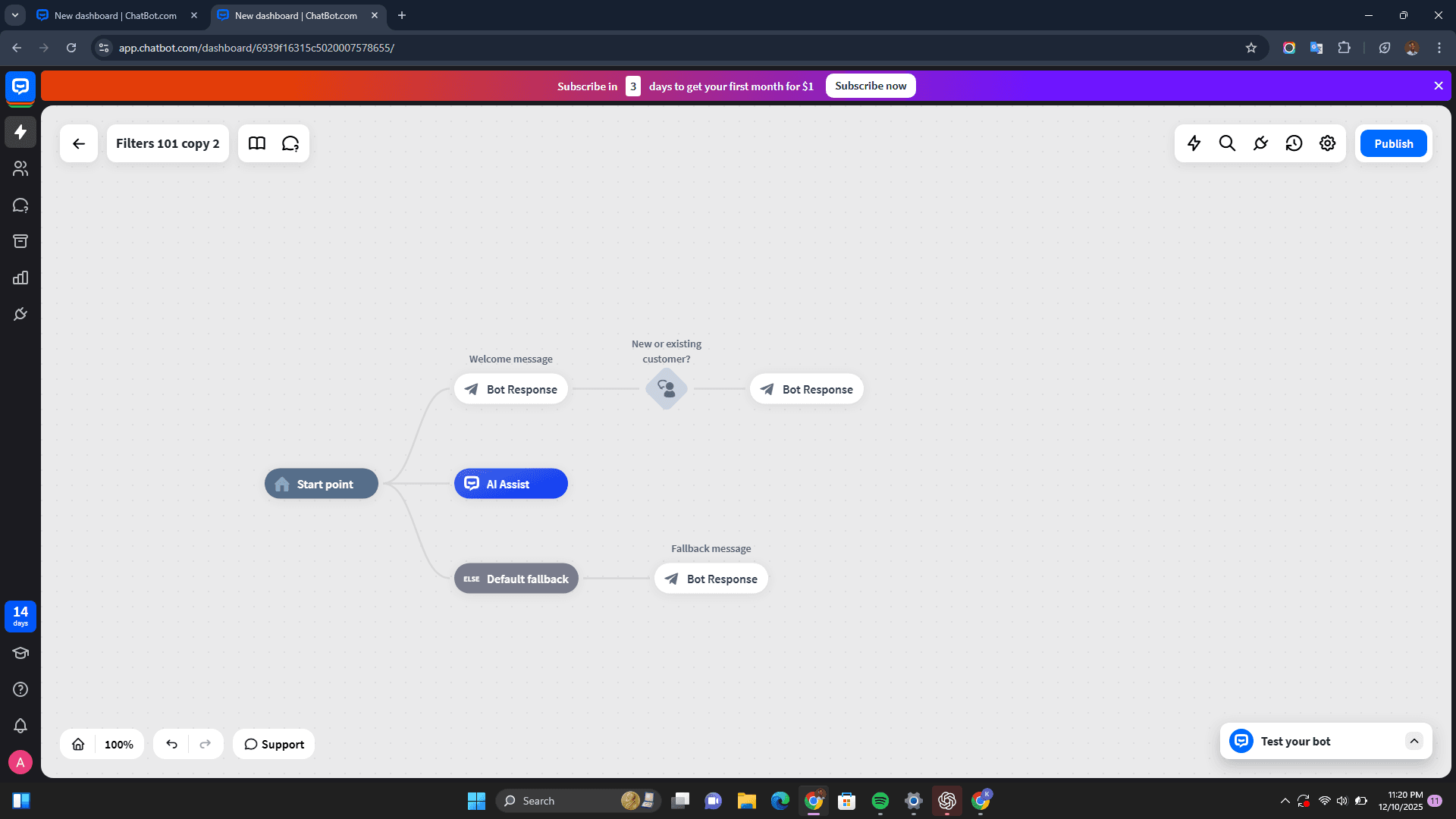Click the Subscribe now button

(870, 86)
